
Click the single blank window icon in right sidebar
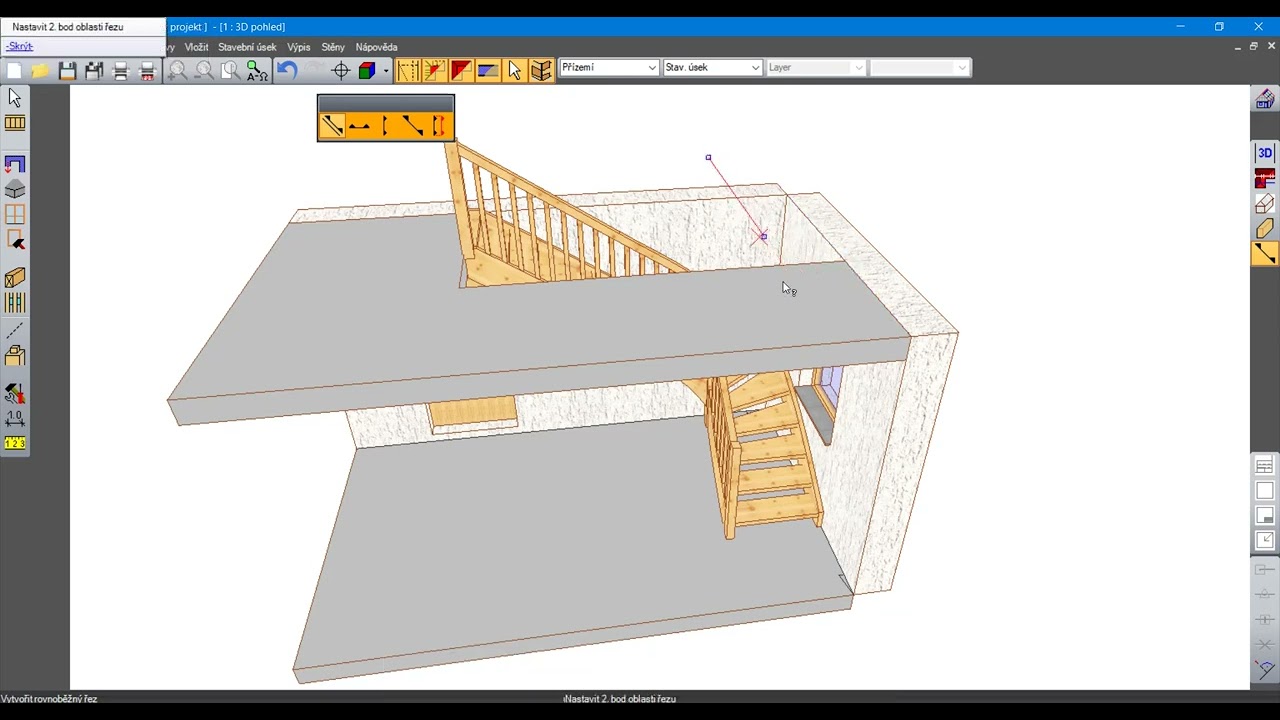pyautogui.click(x=1265, y=491)
